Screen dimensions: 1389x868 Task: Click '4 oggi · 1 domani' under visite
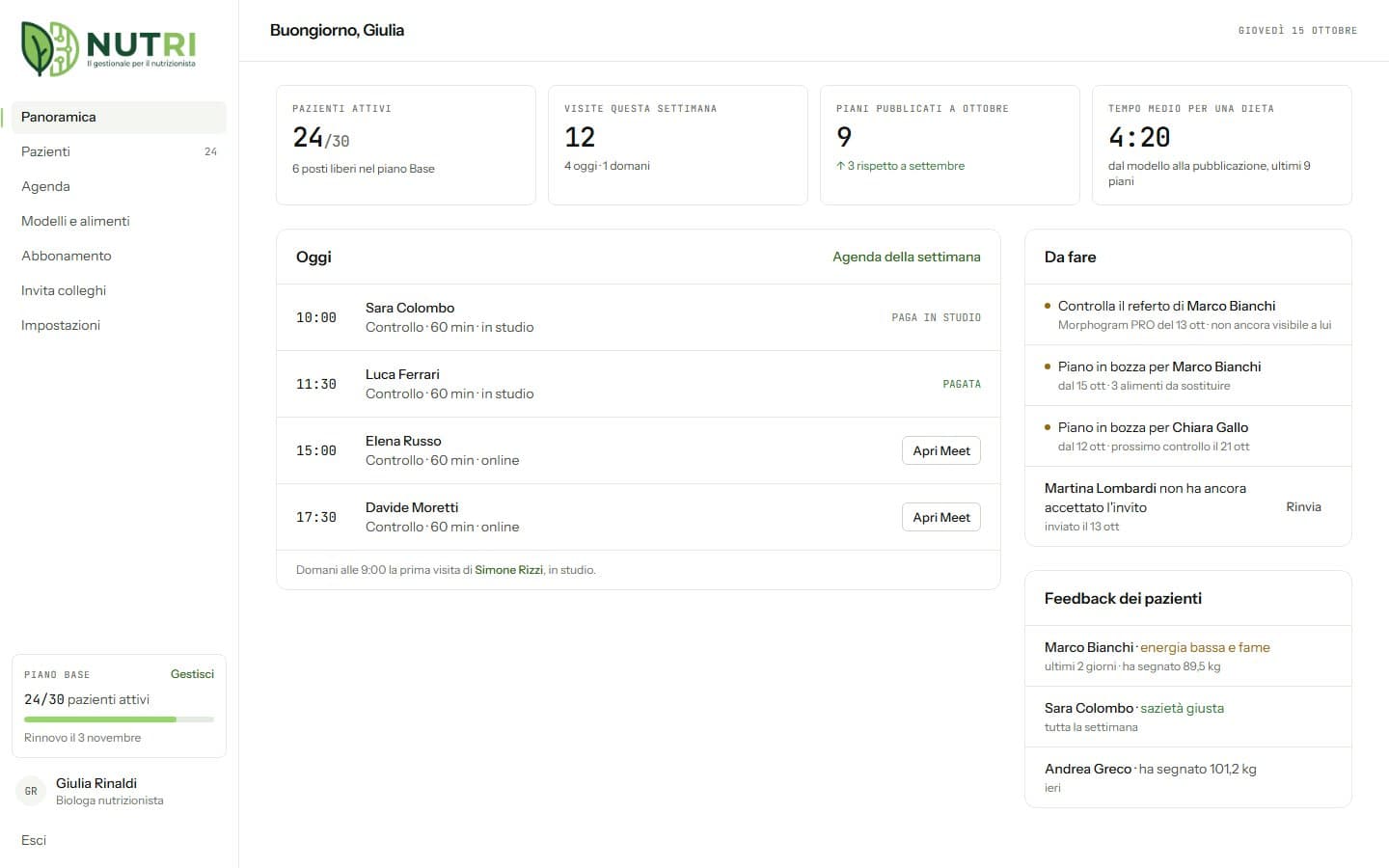tap(607, 166)
